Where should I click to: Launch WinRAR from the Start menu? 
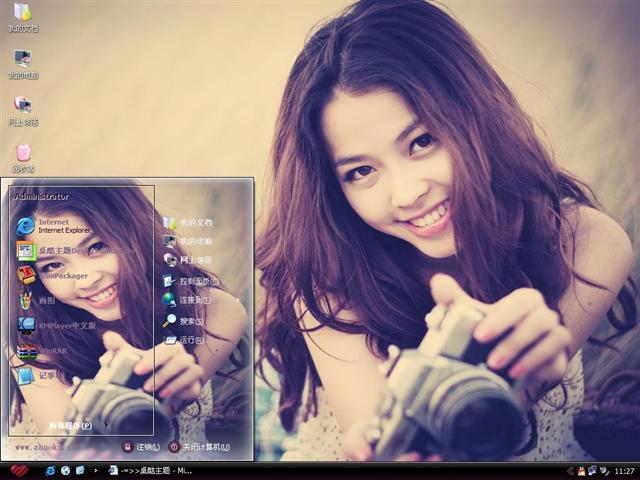[x=42, y=351]
